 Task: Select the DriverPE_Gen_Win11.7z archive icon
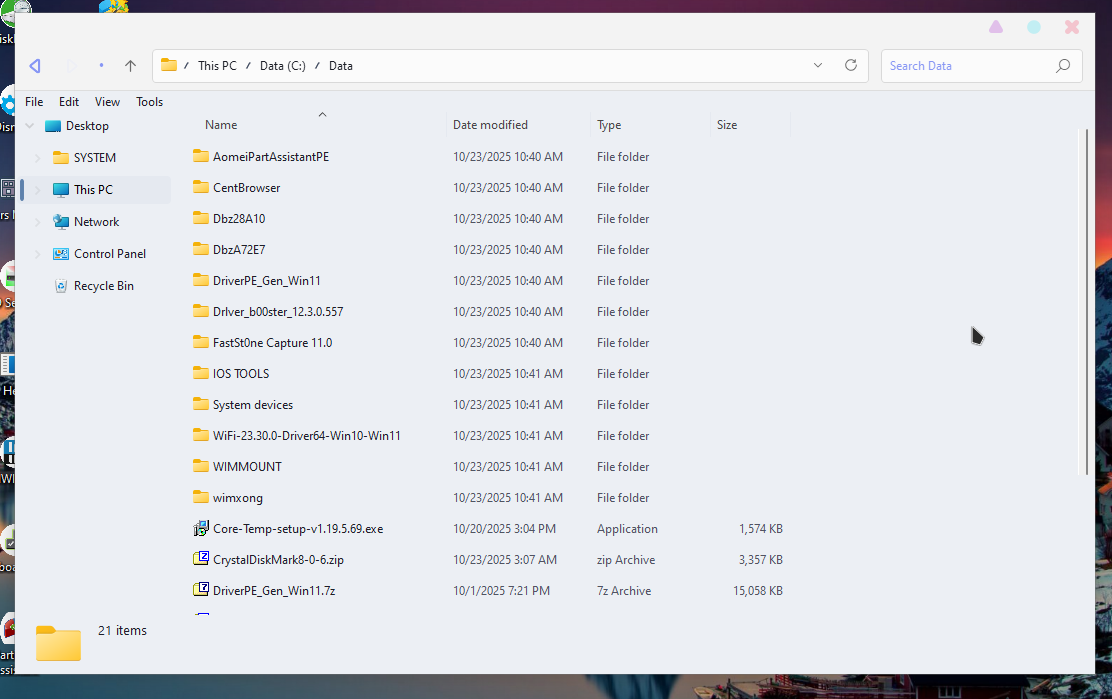(201, 590)
